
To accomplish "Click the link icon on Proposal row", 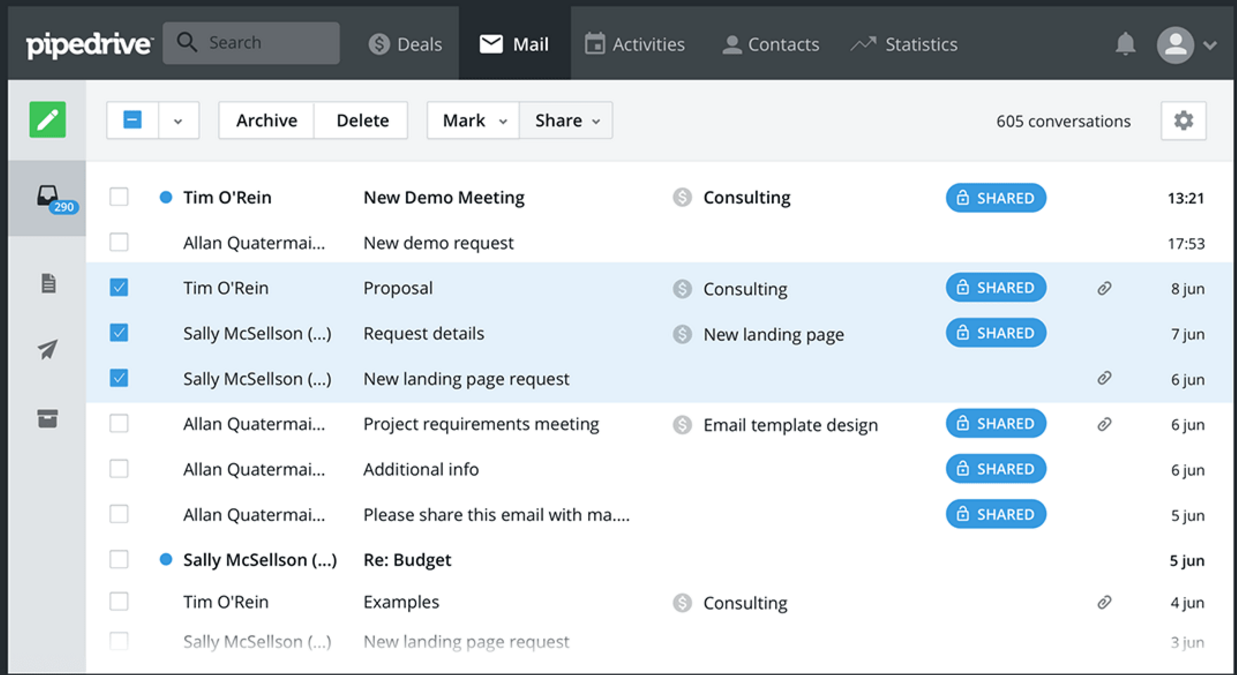I will coord(1104,289).
